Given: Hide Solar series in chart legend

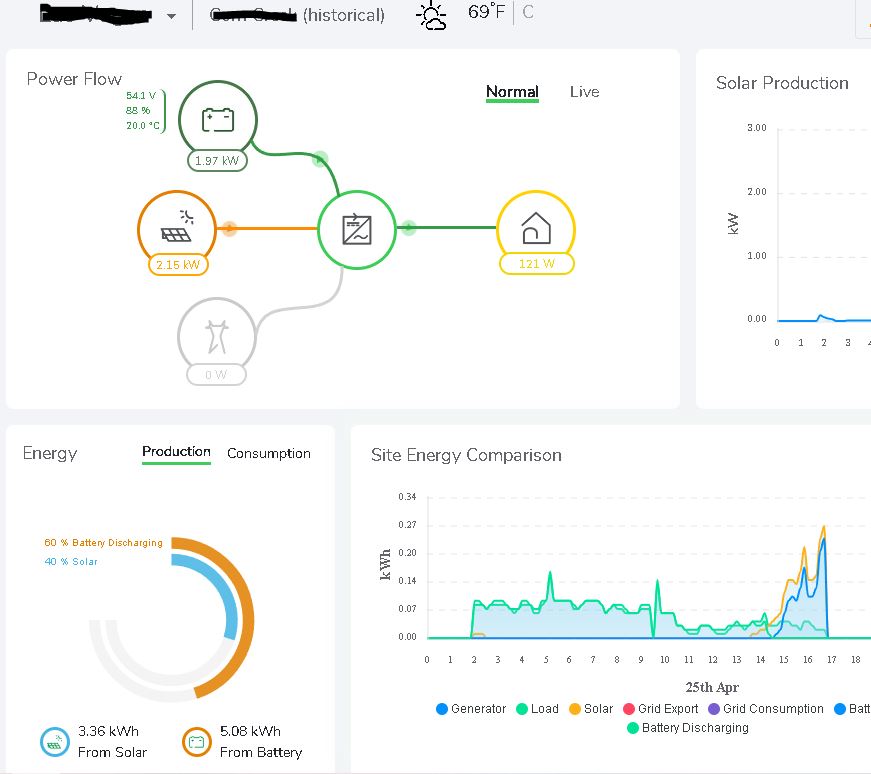Looking at the screenshot, I should (591, 708).
